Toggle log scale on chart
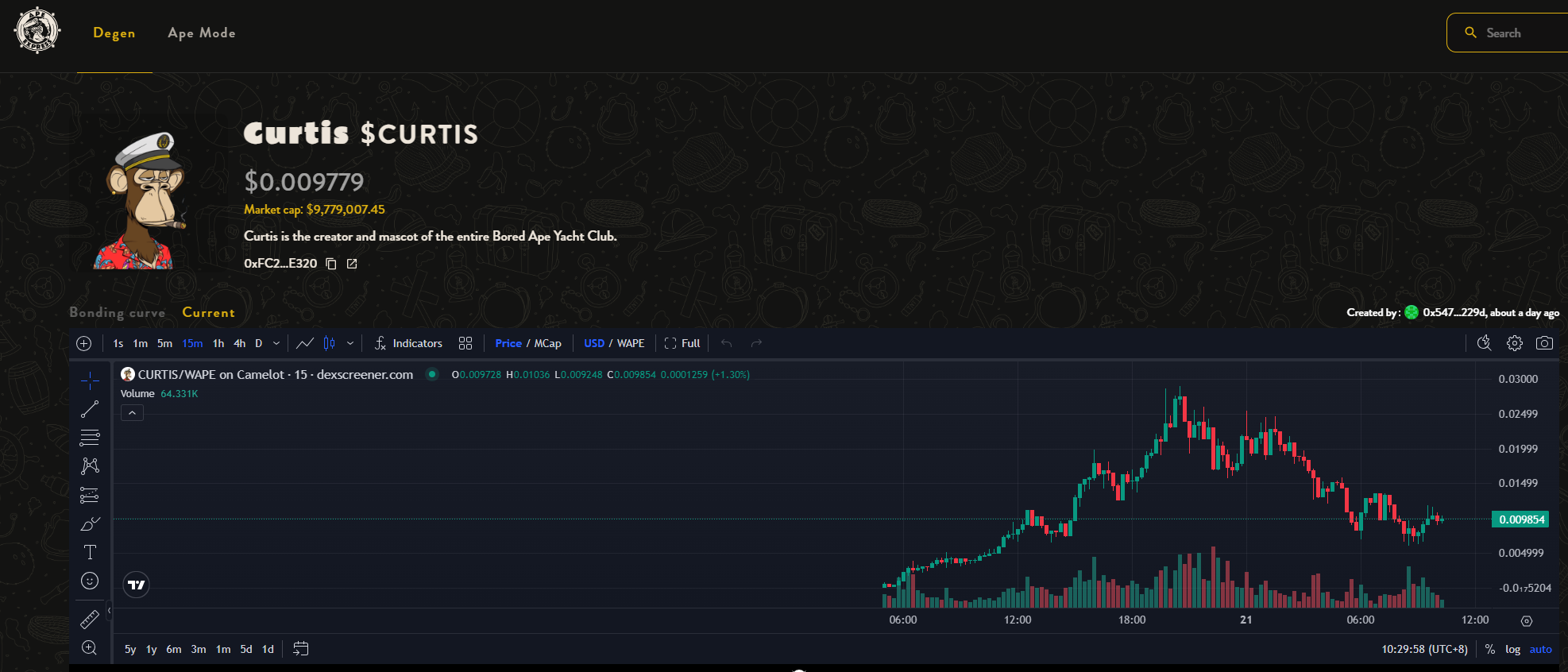The width and height of the screenshot is (1568, 672). [x=1512, y=649]
